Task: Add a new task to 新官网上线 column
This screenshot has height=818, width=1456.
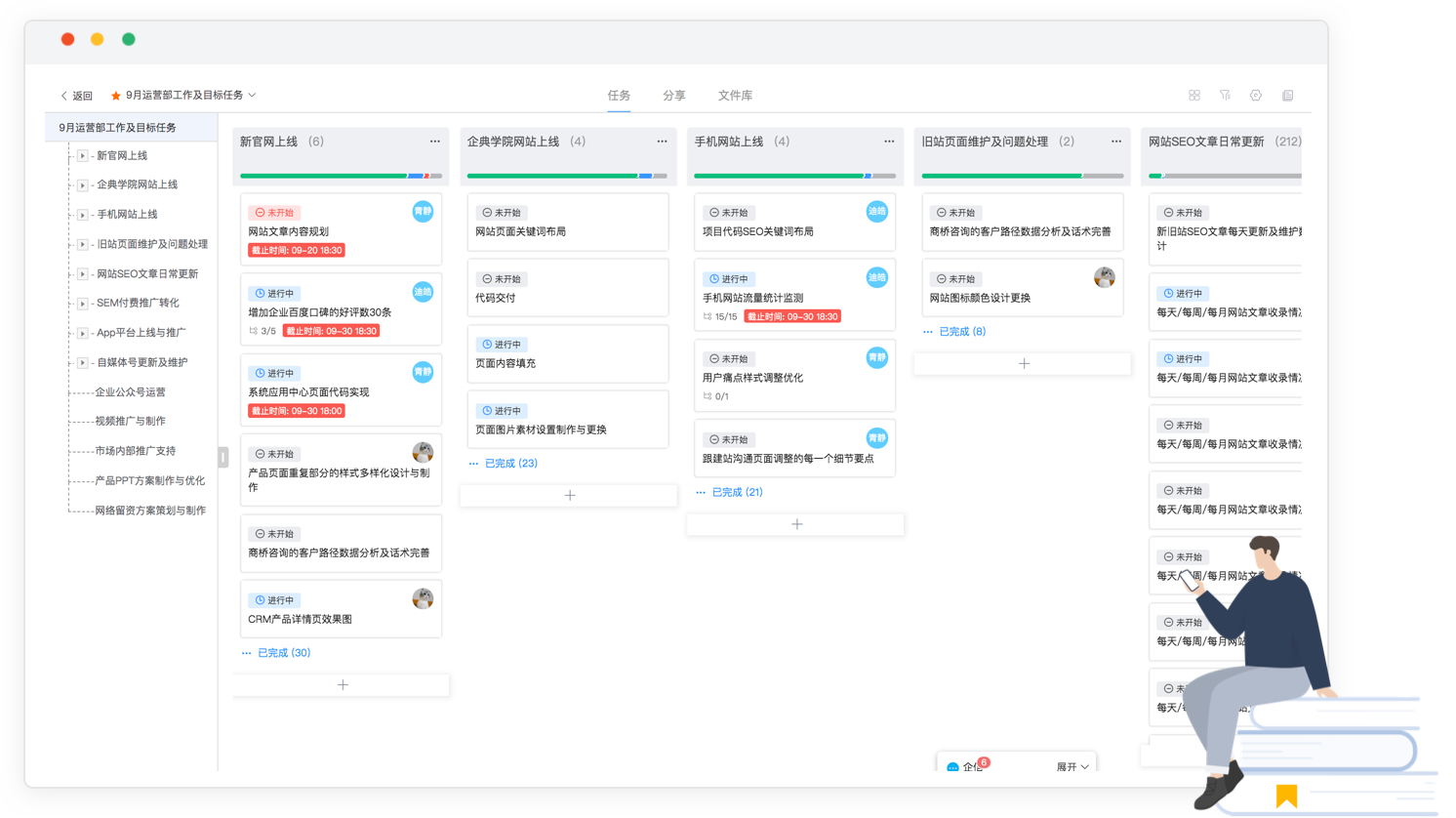Action: pyautogui.click(x=342, y=685)
